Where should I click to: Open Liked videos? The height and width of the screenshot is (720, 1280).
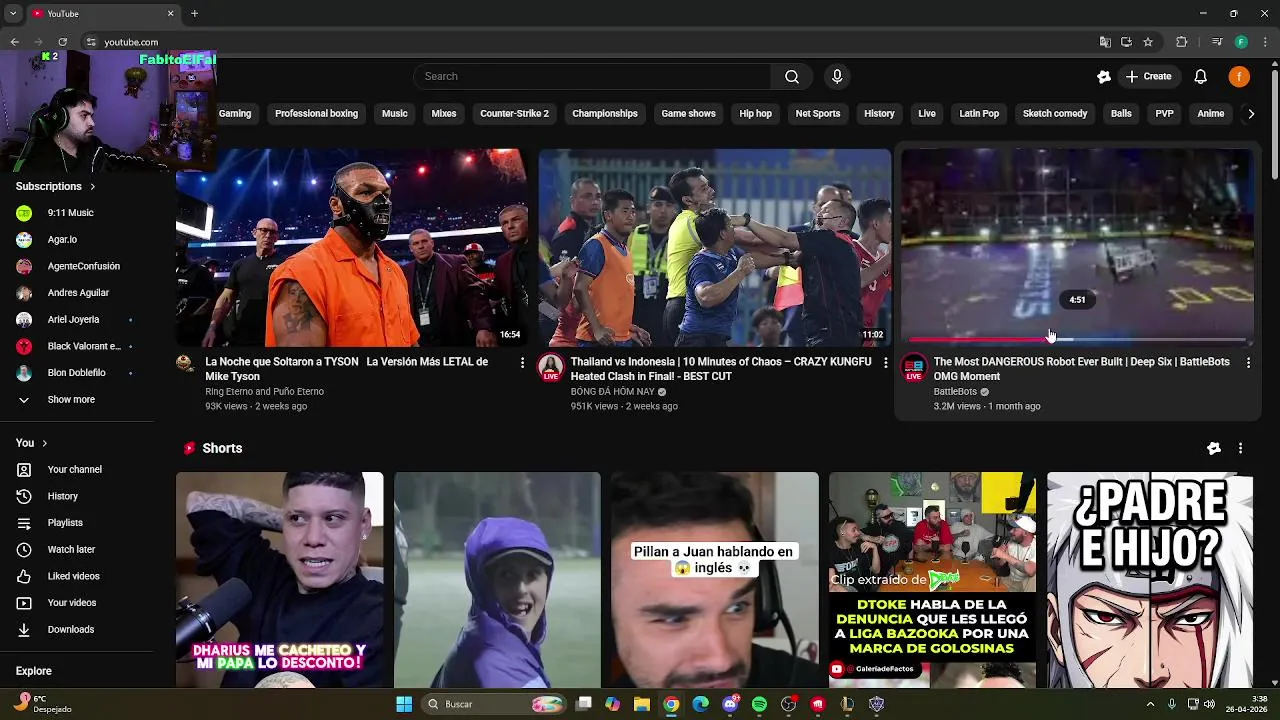click(x=73, y=576)
